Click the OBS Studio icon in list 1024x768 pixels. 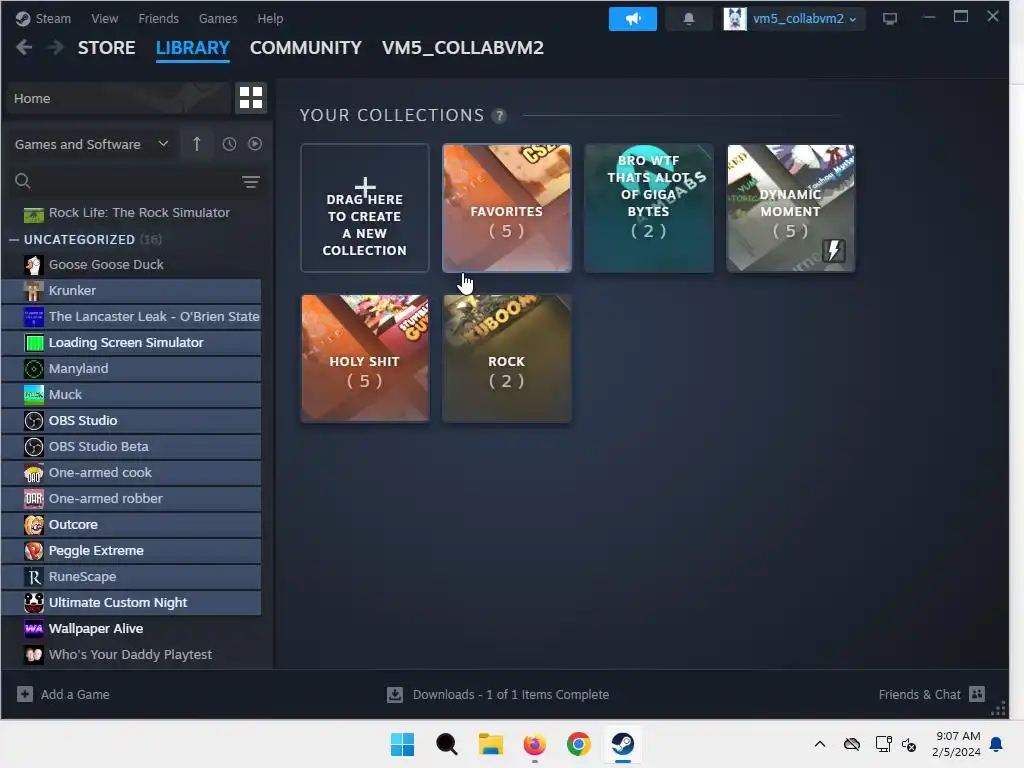[34, 421]
